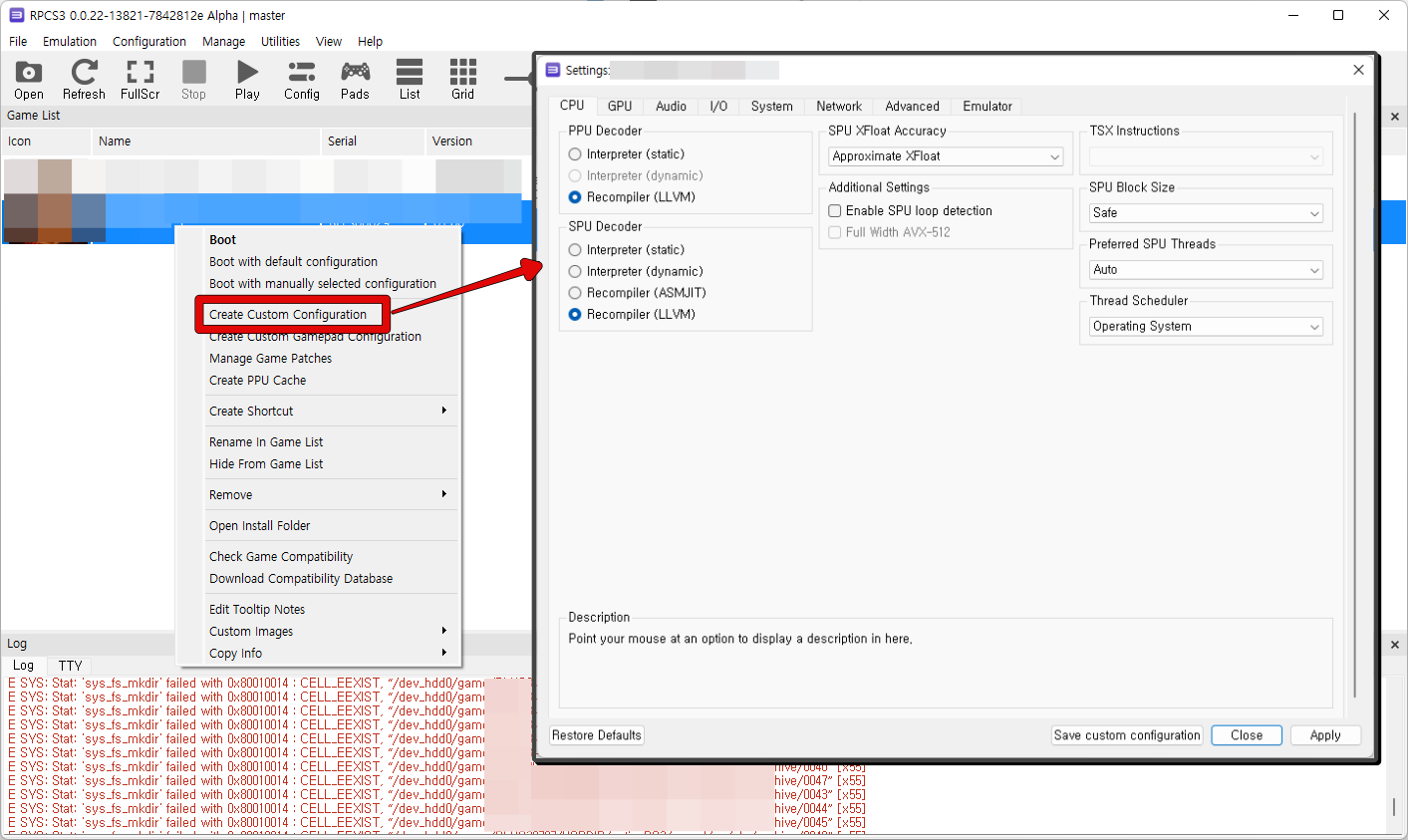This screenshot has height=840, width=1408.
Task: Open the Audio settings tab
Action: [x=671, y=106]
